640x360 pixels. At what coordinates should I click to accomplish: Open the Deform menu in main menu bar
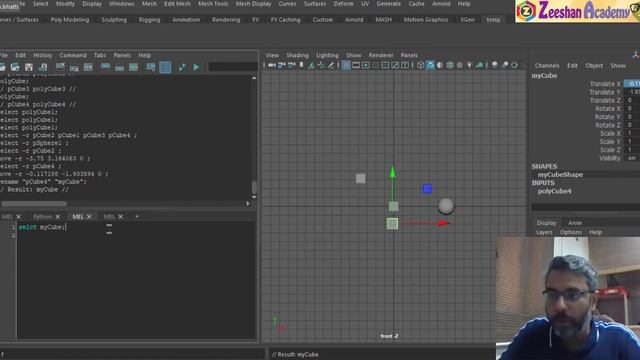point(344,4)
